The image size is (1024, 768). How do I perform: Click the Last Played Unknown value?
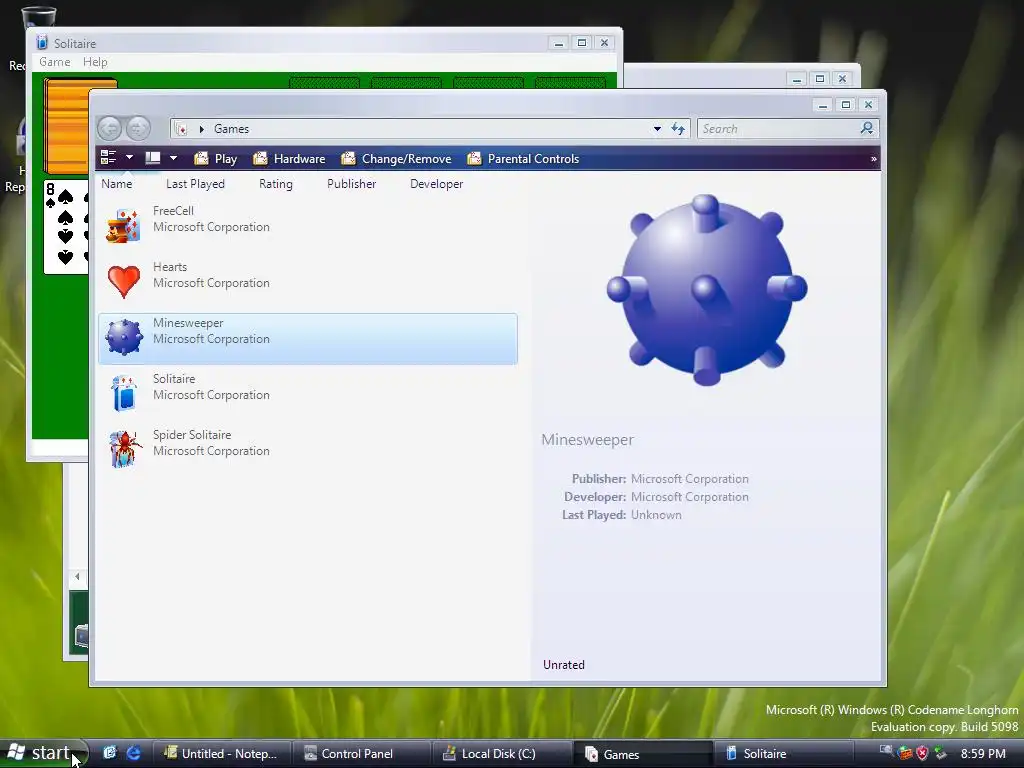[x=656, y=515]
